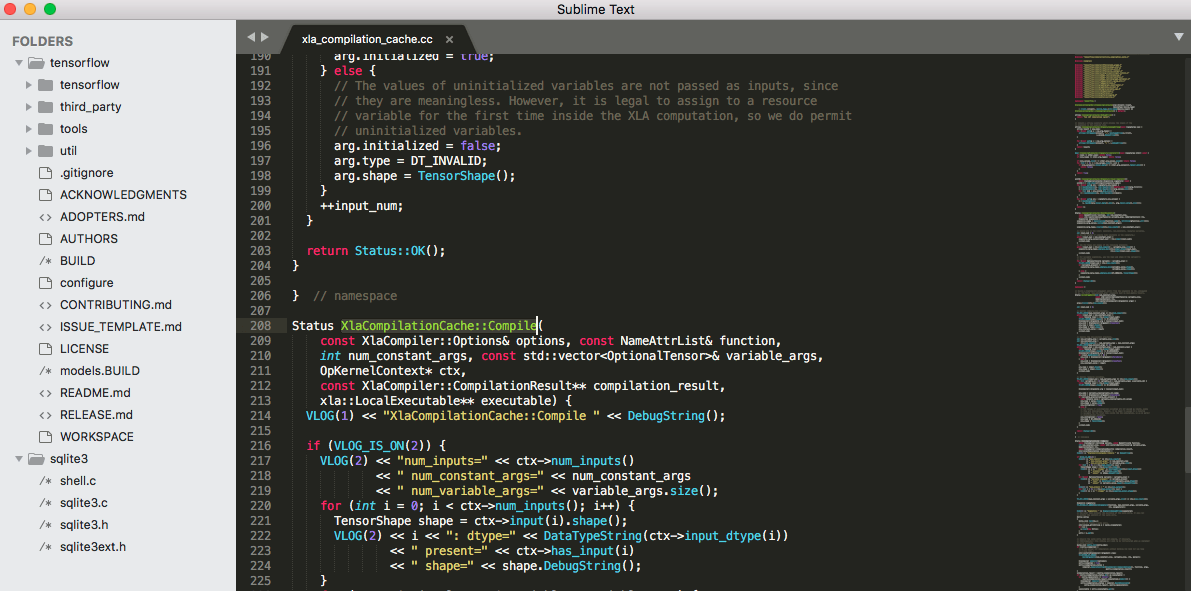Click the shell.c source file icon
This screenshot has width=1191, height=591.
tap(46, 481)
